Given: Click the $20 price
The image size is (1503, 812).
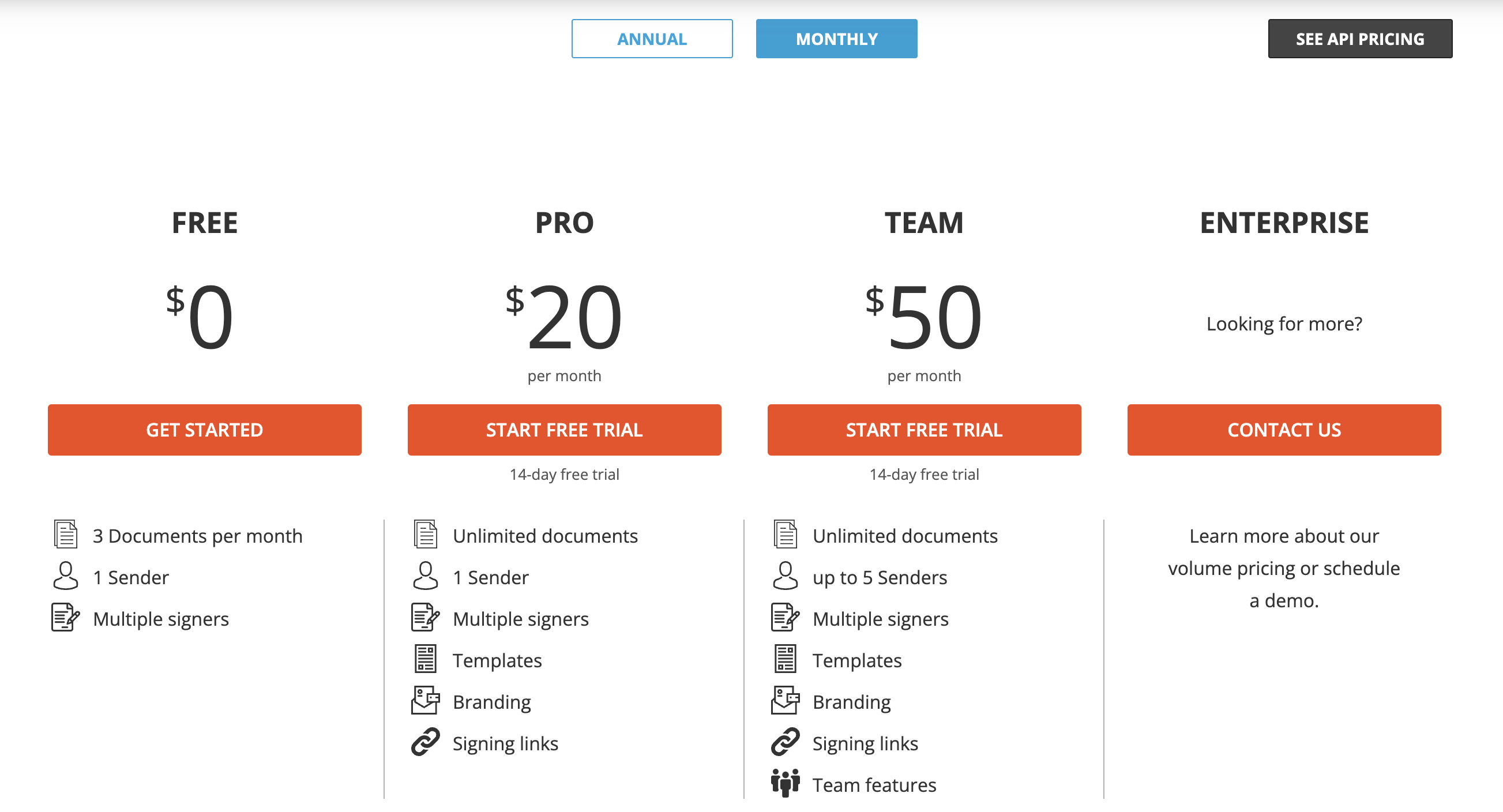Looking at the screenshot, I should pyautogui.click(x=564, y=316).
